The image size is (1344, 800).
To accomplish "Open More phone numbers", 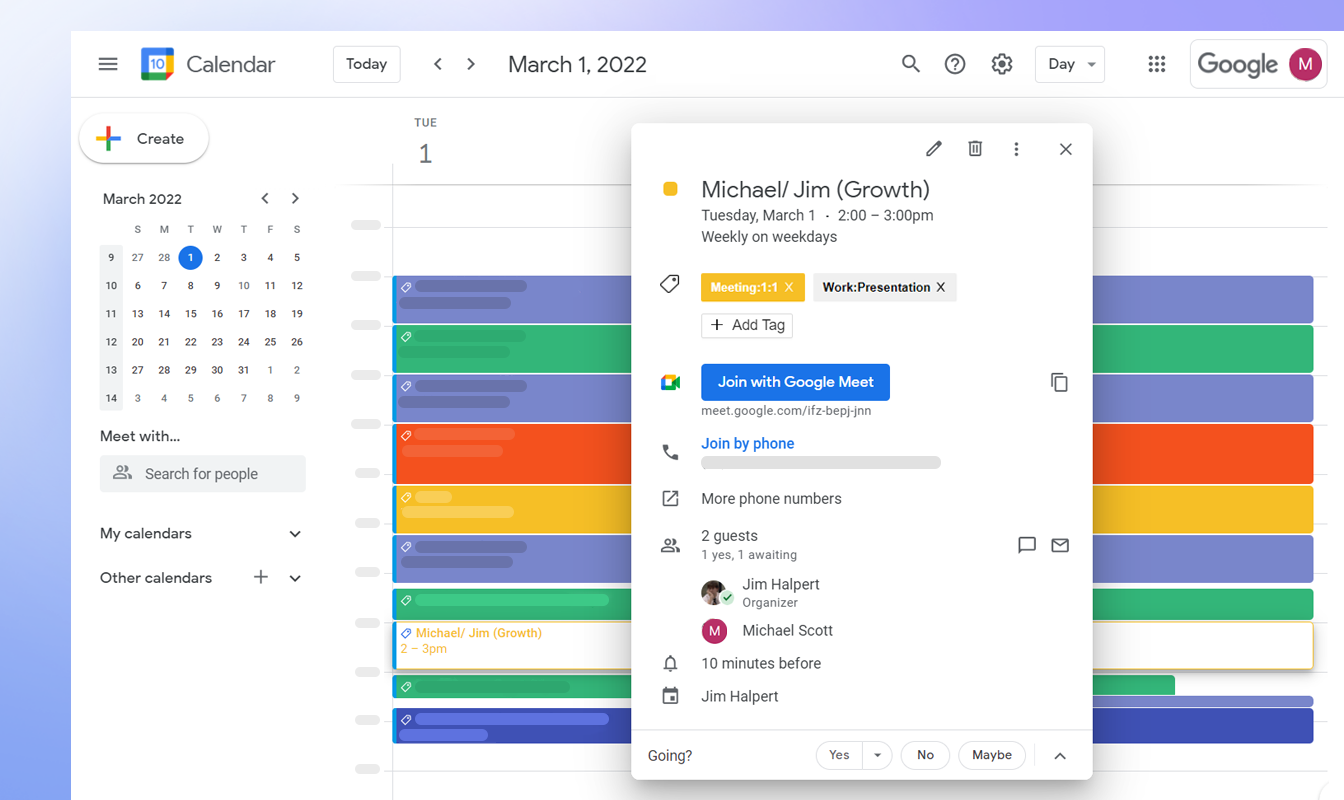I will (x=771, y=499).
